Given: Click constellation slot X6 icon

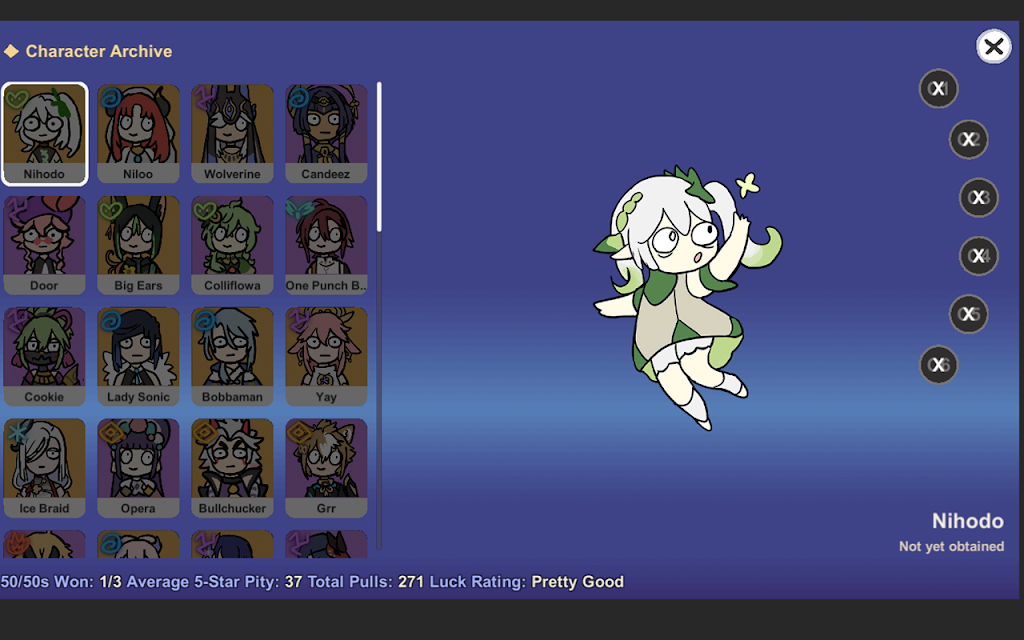Looking at the screenshot, I should 938,365.
